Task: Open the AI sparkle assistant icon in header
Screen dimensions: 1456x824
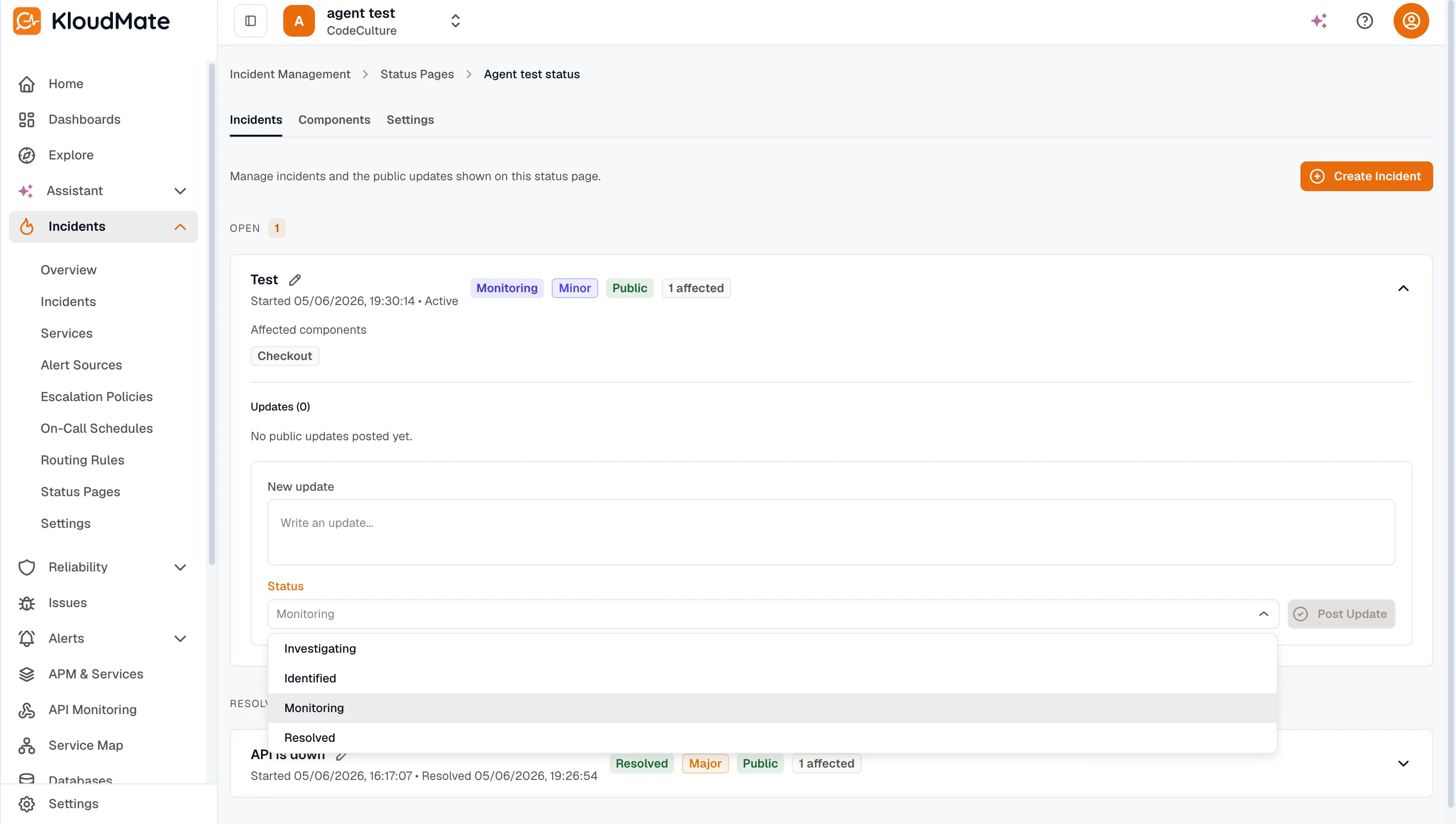Action: click(x=1318, y=21)
